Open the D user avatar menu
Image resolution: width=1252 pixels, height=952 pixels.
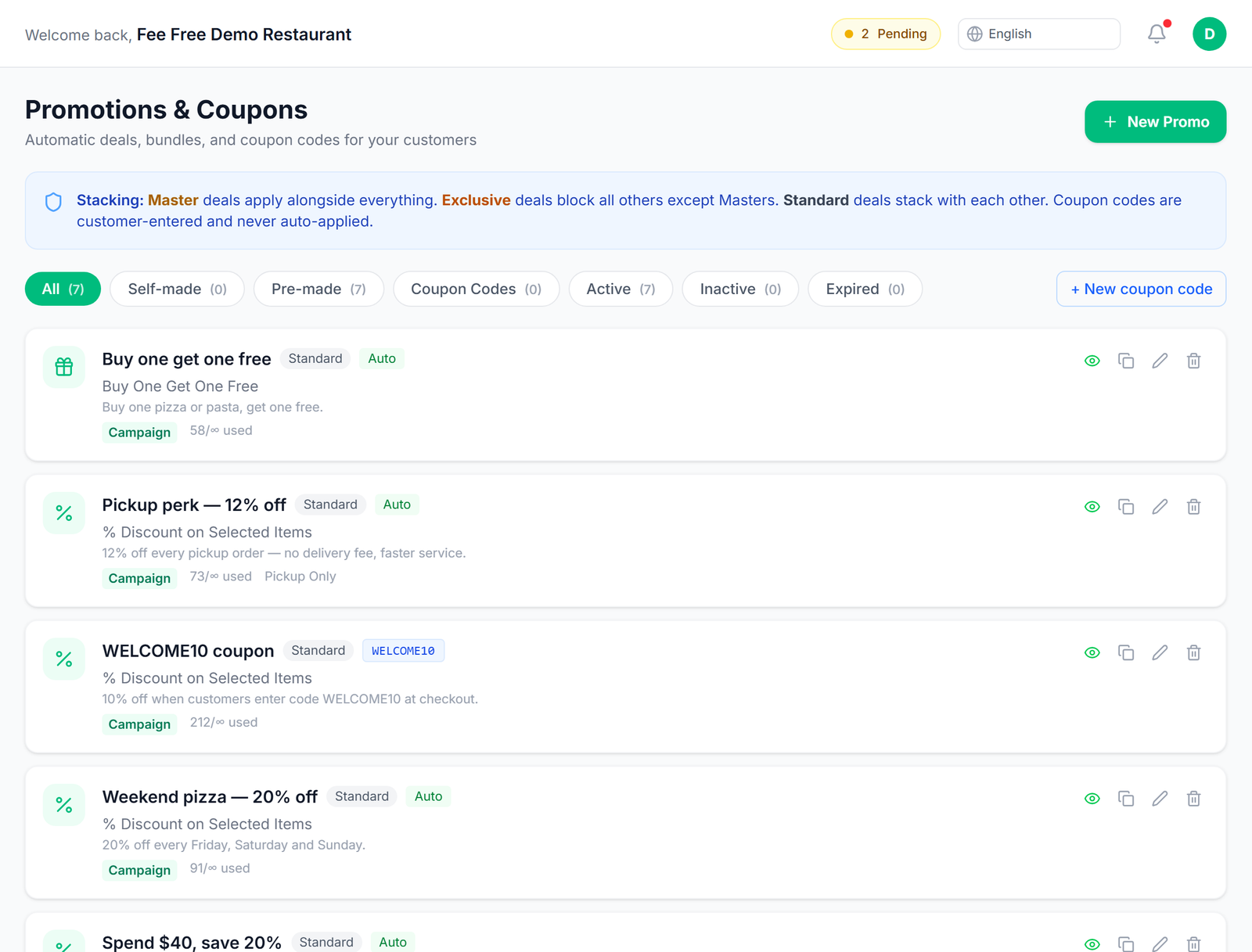point(1209,34)
